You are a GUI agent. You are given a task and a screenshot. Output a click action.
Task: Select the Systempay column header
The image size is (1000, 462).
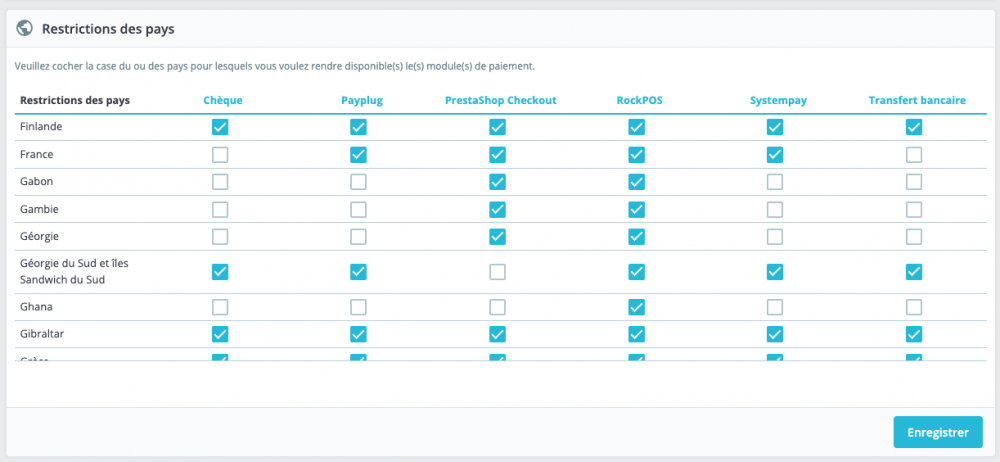pos(778,100)
